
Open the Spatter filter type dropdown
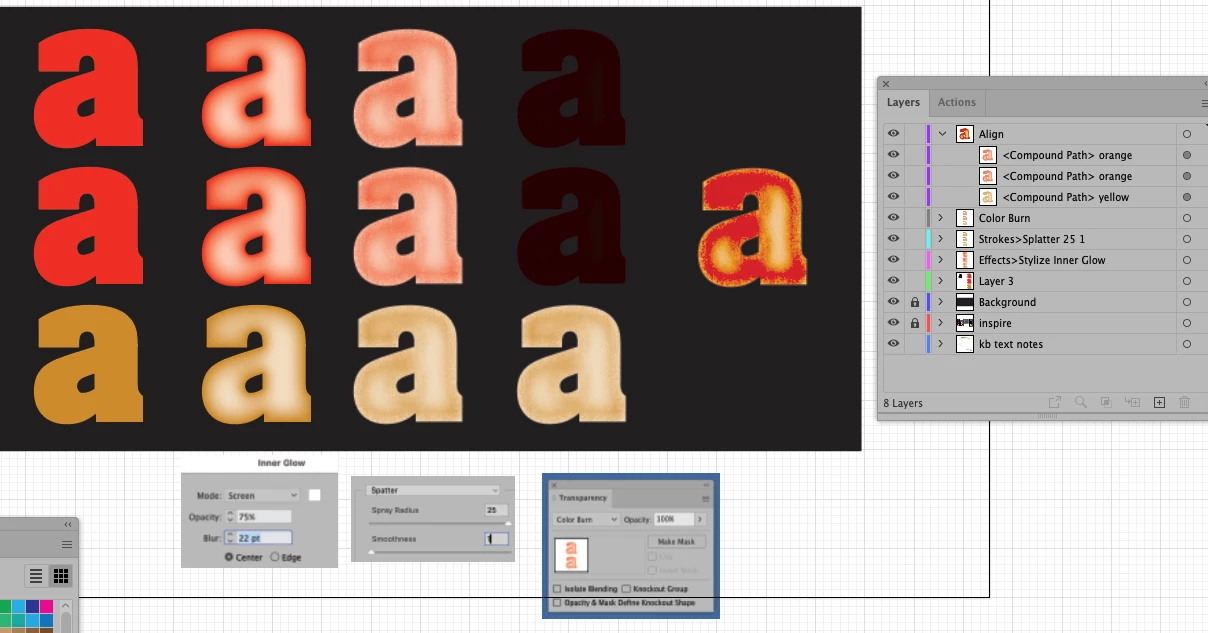[x=433, y=490]
